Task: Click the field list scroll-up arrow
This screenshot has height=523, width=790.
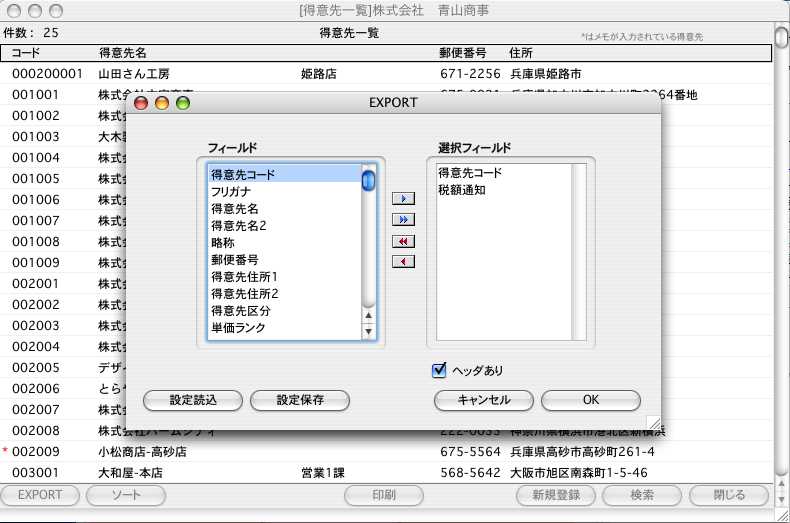Action: coord(368,315)
